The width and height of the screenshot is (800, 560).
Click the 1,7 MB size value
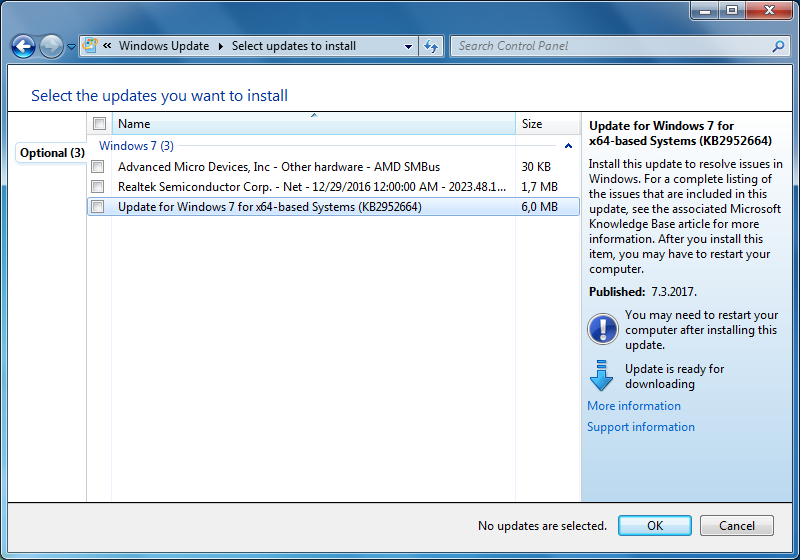point(539,187)
